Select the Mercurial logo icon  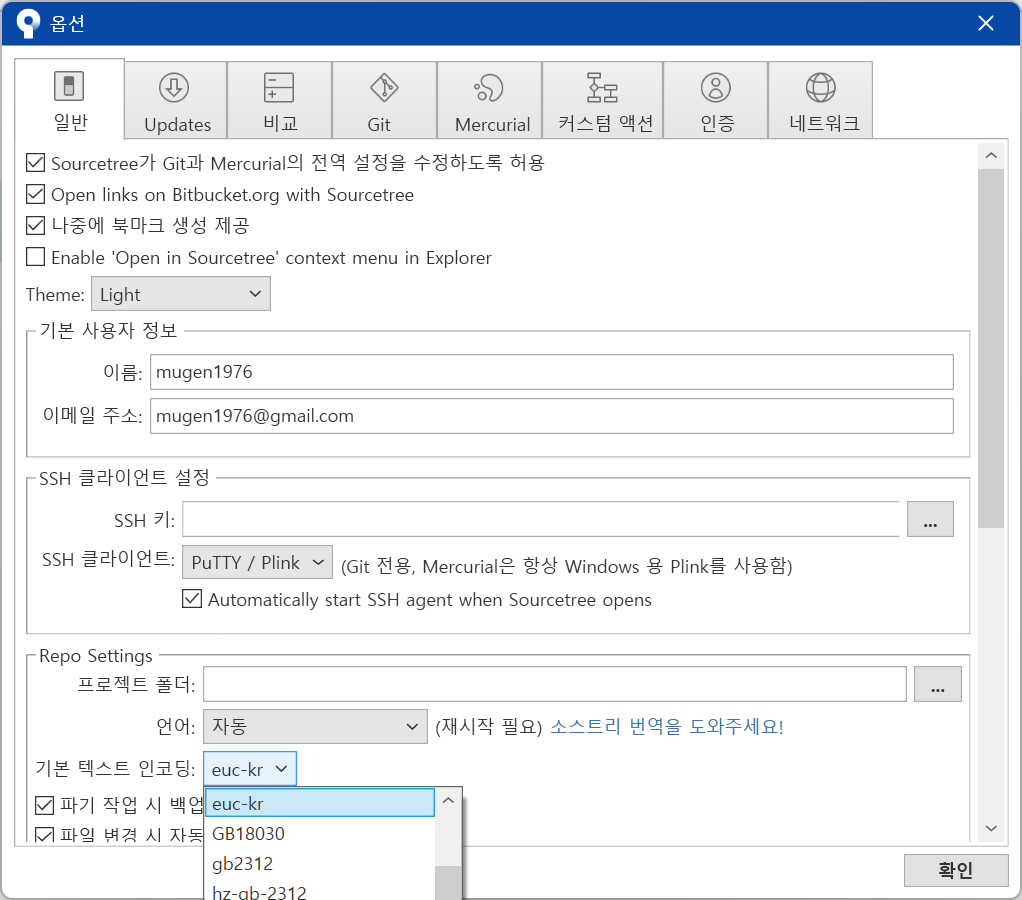pos(489,87)
